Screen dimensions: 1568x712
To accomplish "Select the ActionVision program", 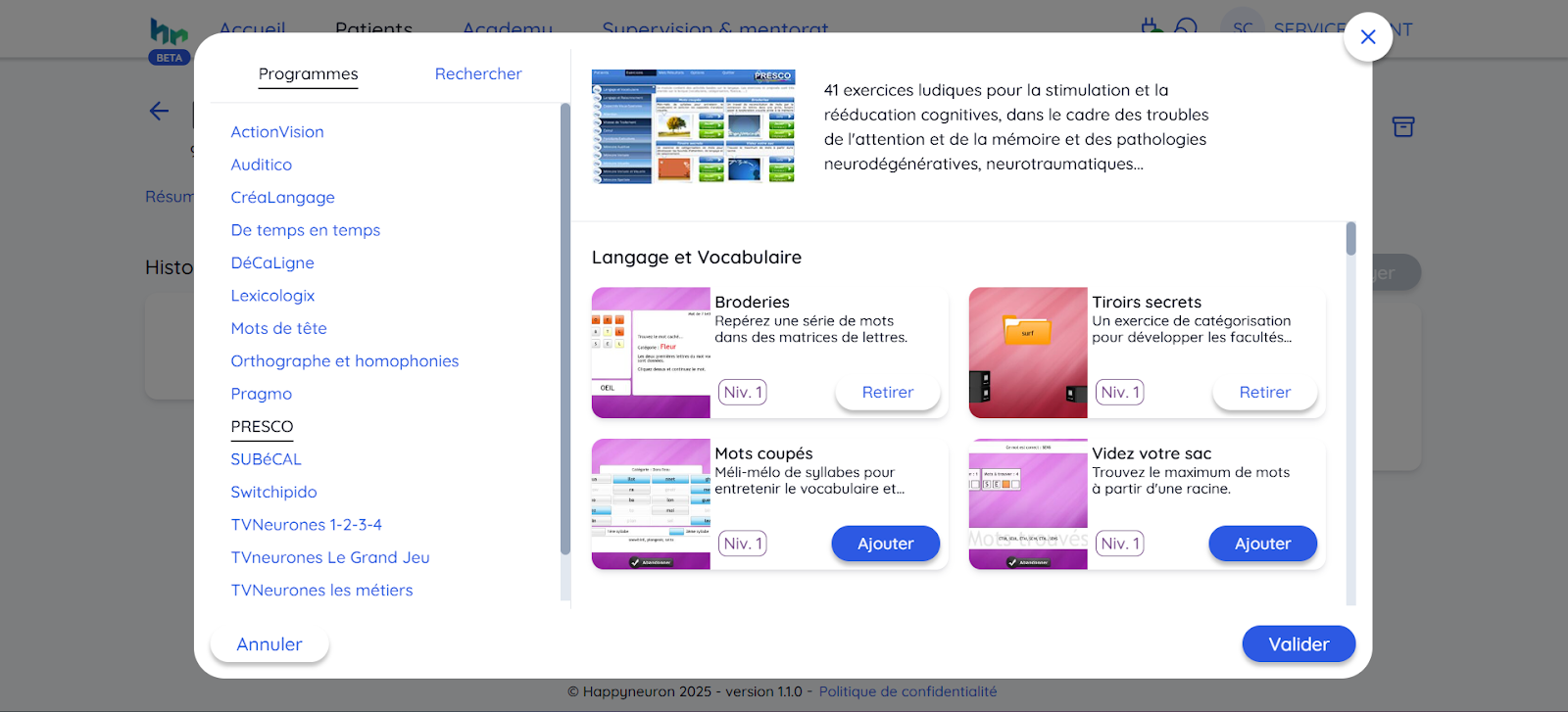I will point(277,132).
